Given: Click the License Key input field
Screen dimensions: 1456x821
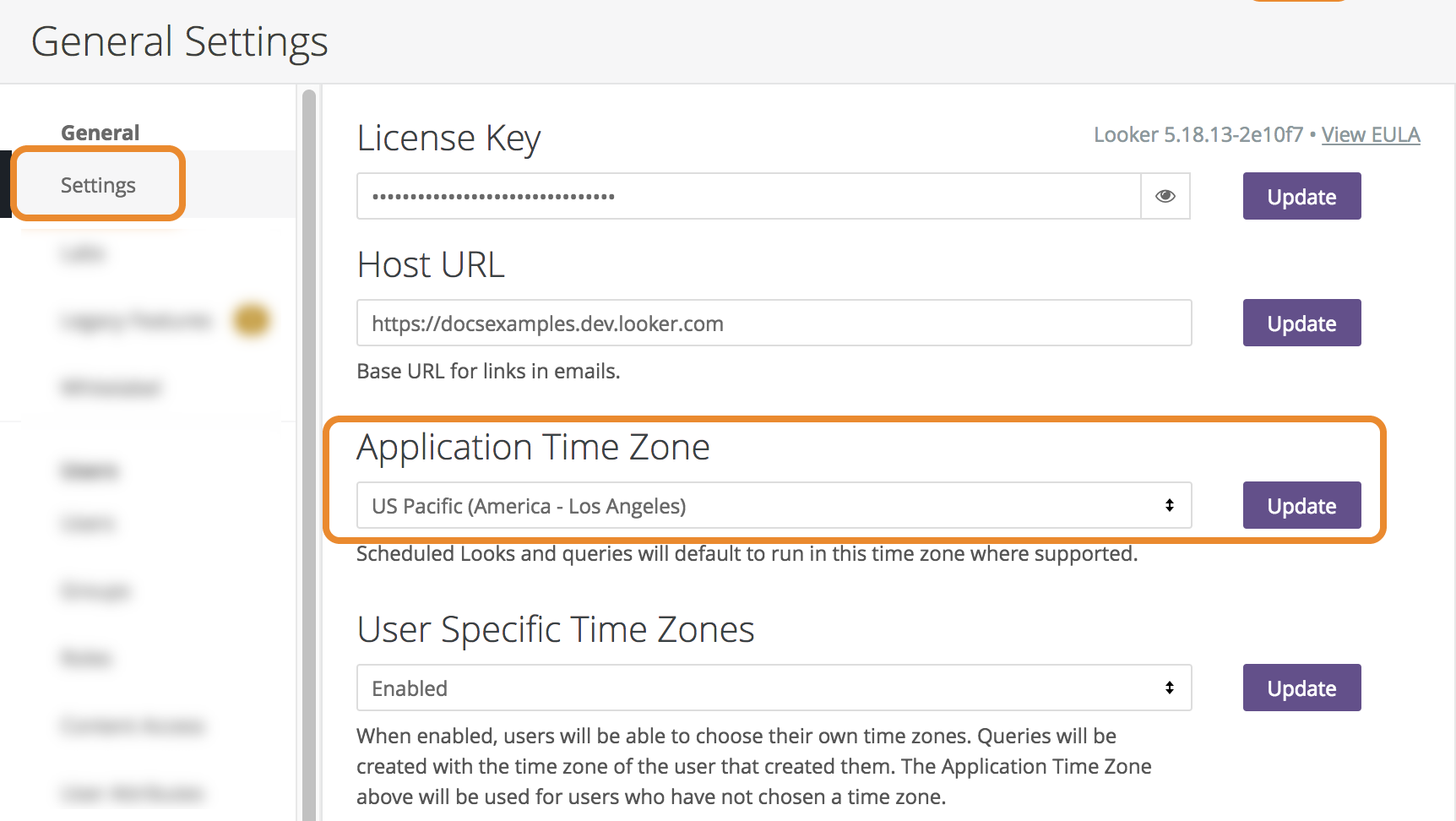Looking at the screenshot, I should (749, 196).
